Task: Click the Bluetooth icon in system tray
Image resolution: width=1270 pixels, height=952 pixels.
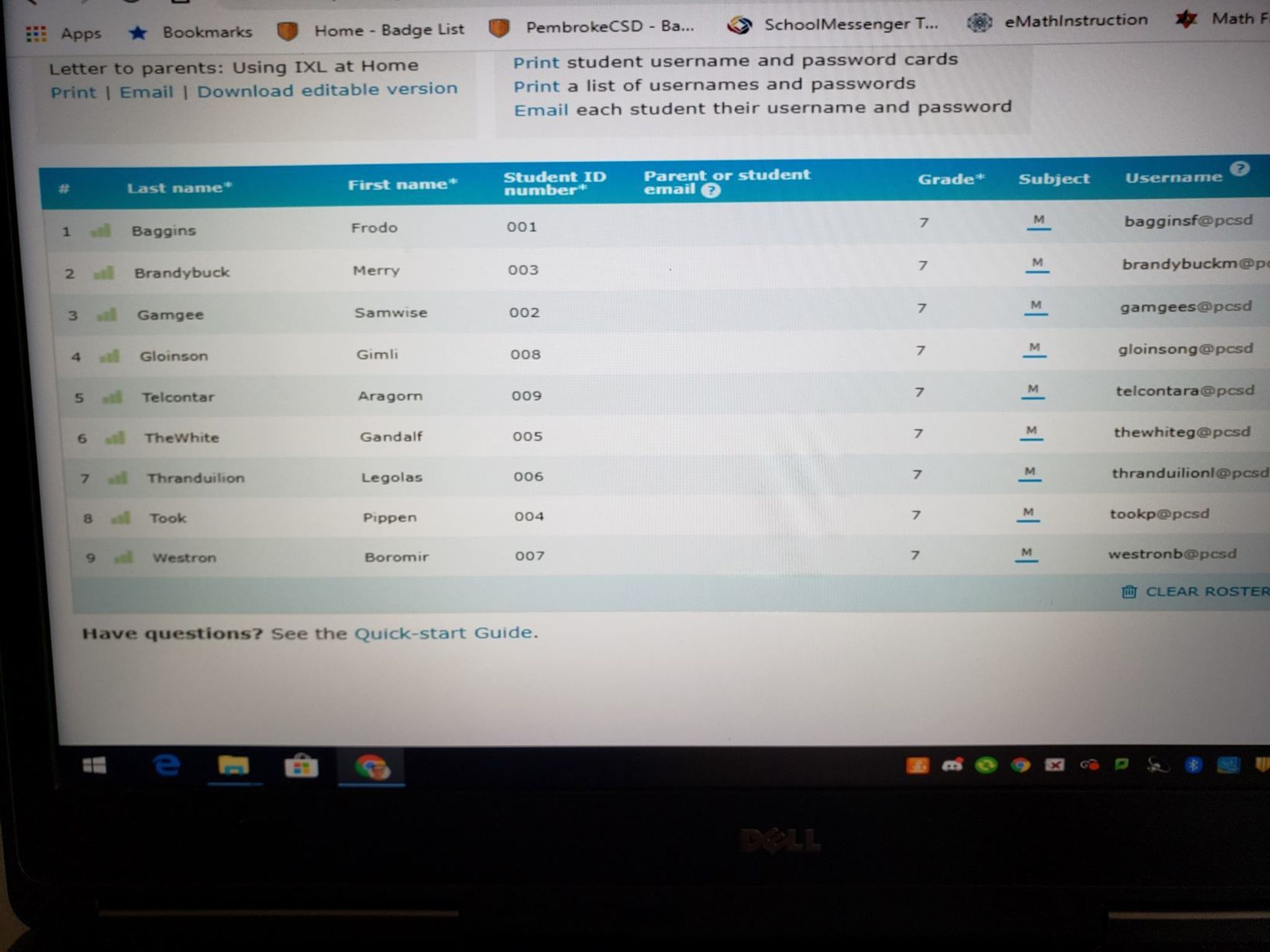Action: [1193, 765]
